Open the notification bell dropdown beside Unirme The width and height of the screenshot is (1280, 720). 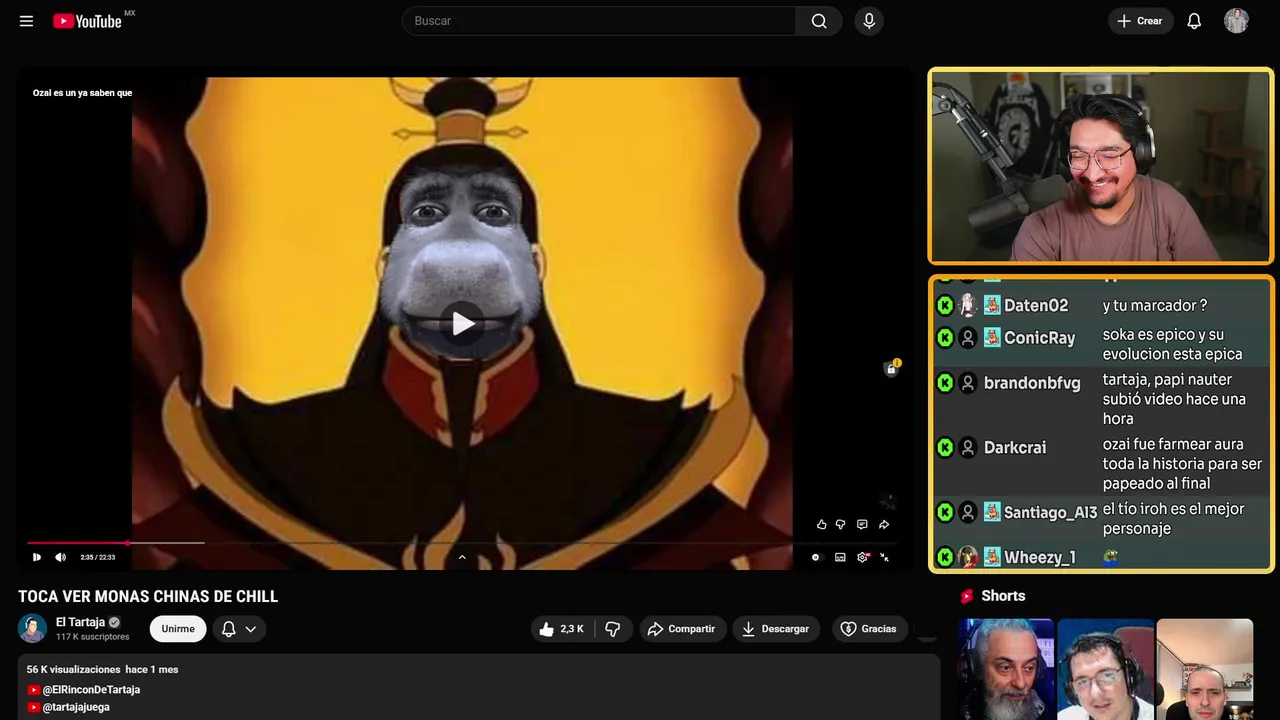pyautogui.click(x=239, y=629)
